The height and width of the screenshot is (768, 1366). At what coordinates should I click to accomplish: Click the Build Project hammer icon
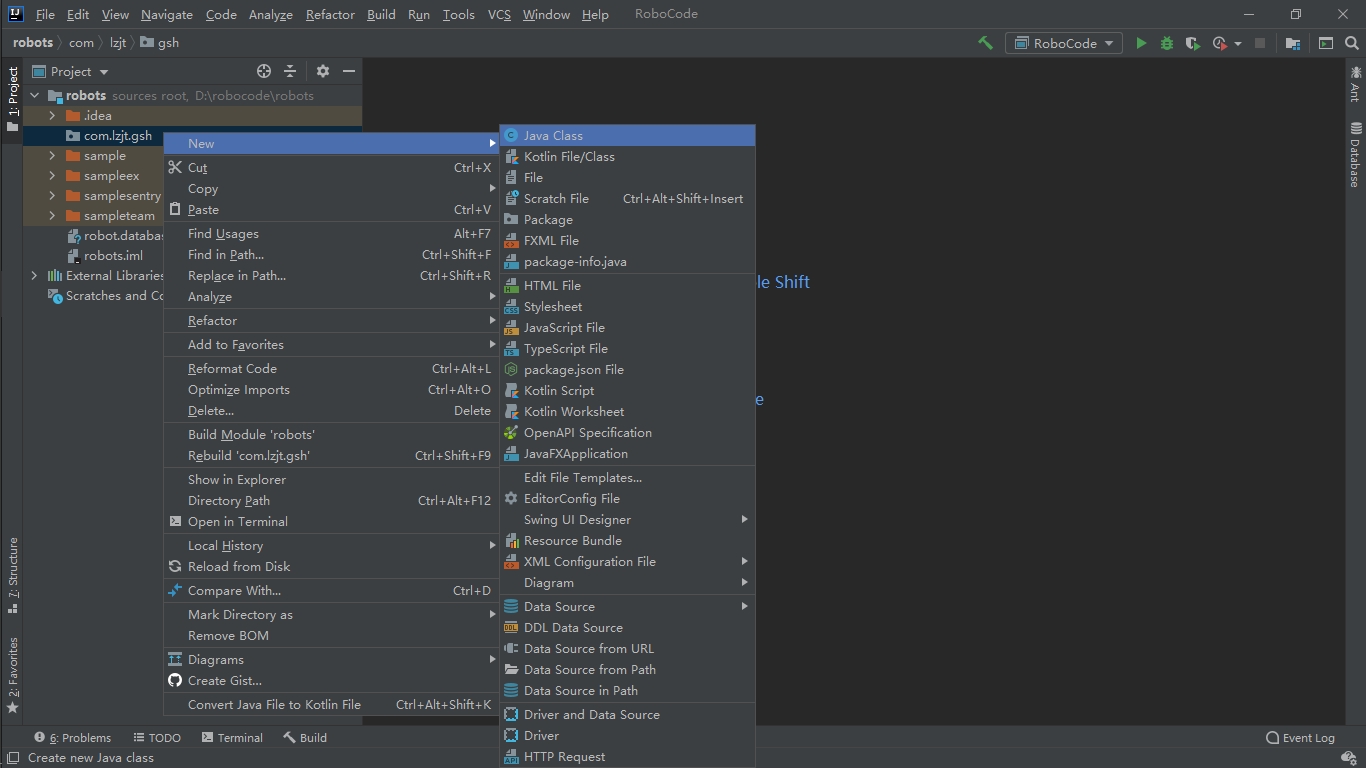[986, 43]
